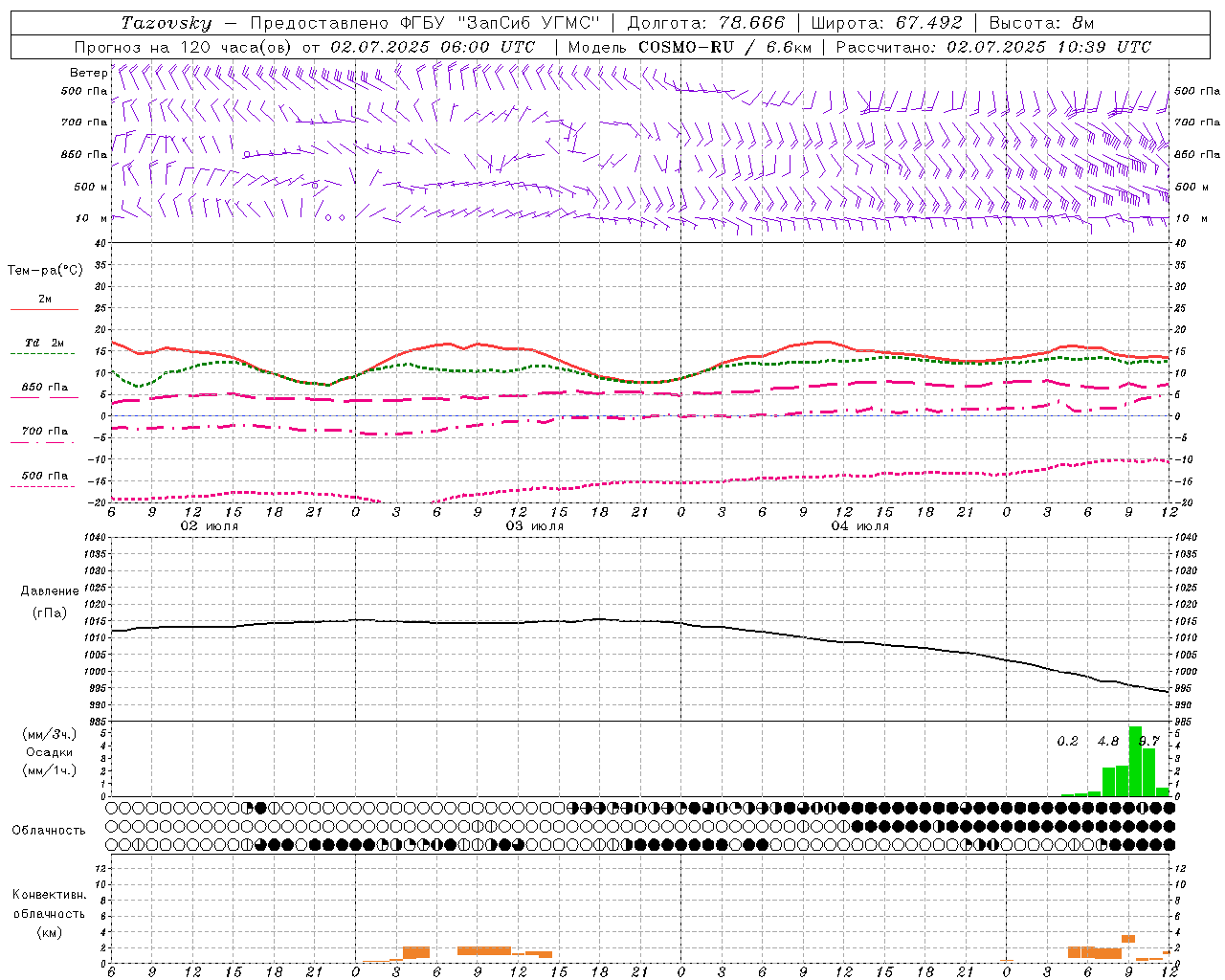Screen dimensions: 1225x980
Task: Click the precipitation total value 9.7
Action: point(1149,742)
